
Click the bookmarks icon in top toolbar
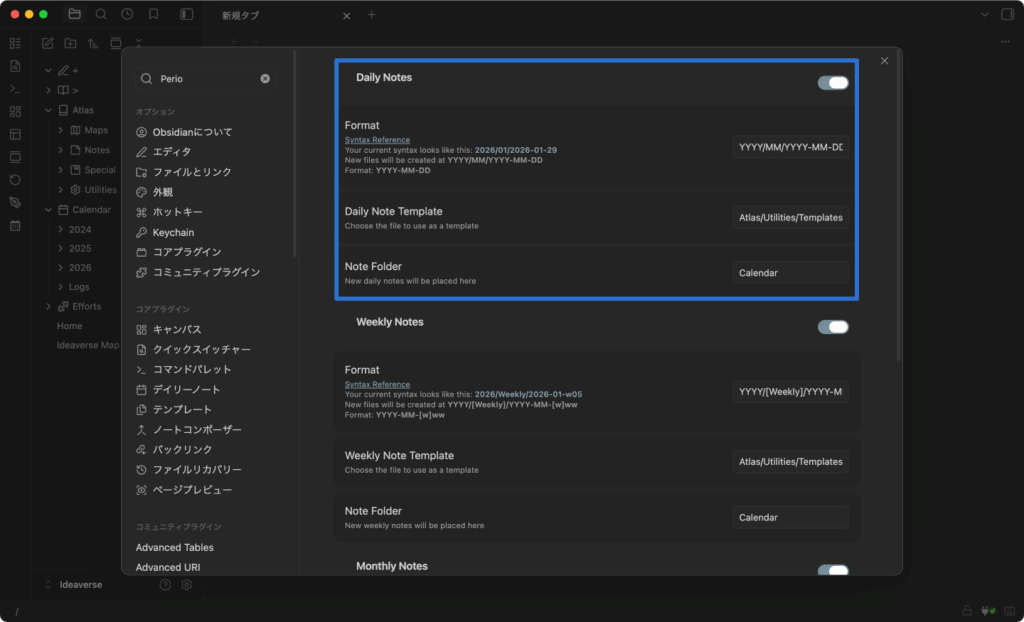153,15
